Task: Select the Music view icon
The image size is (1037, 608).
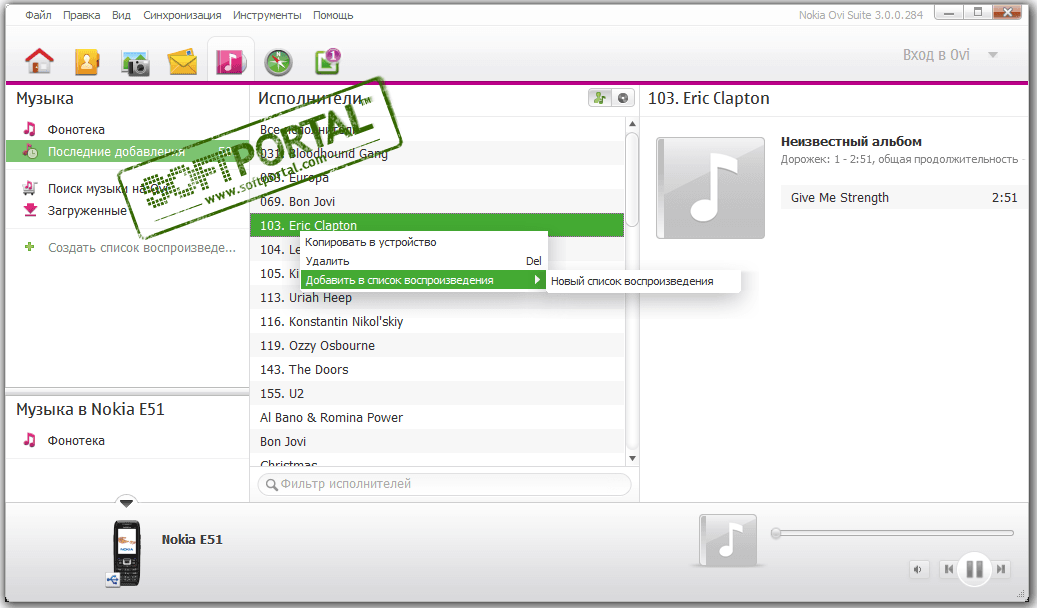Action: (x=230, y=62)
